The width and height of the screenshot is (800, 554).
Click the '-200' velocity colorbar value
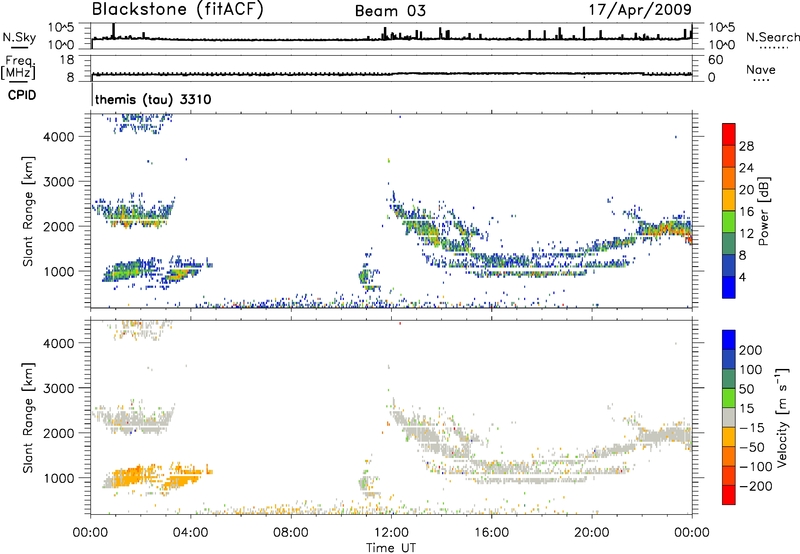click(756, 486)
